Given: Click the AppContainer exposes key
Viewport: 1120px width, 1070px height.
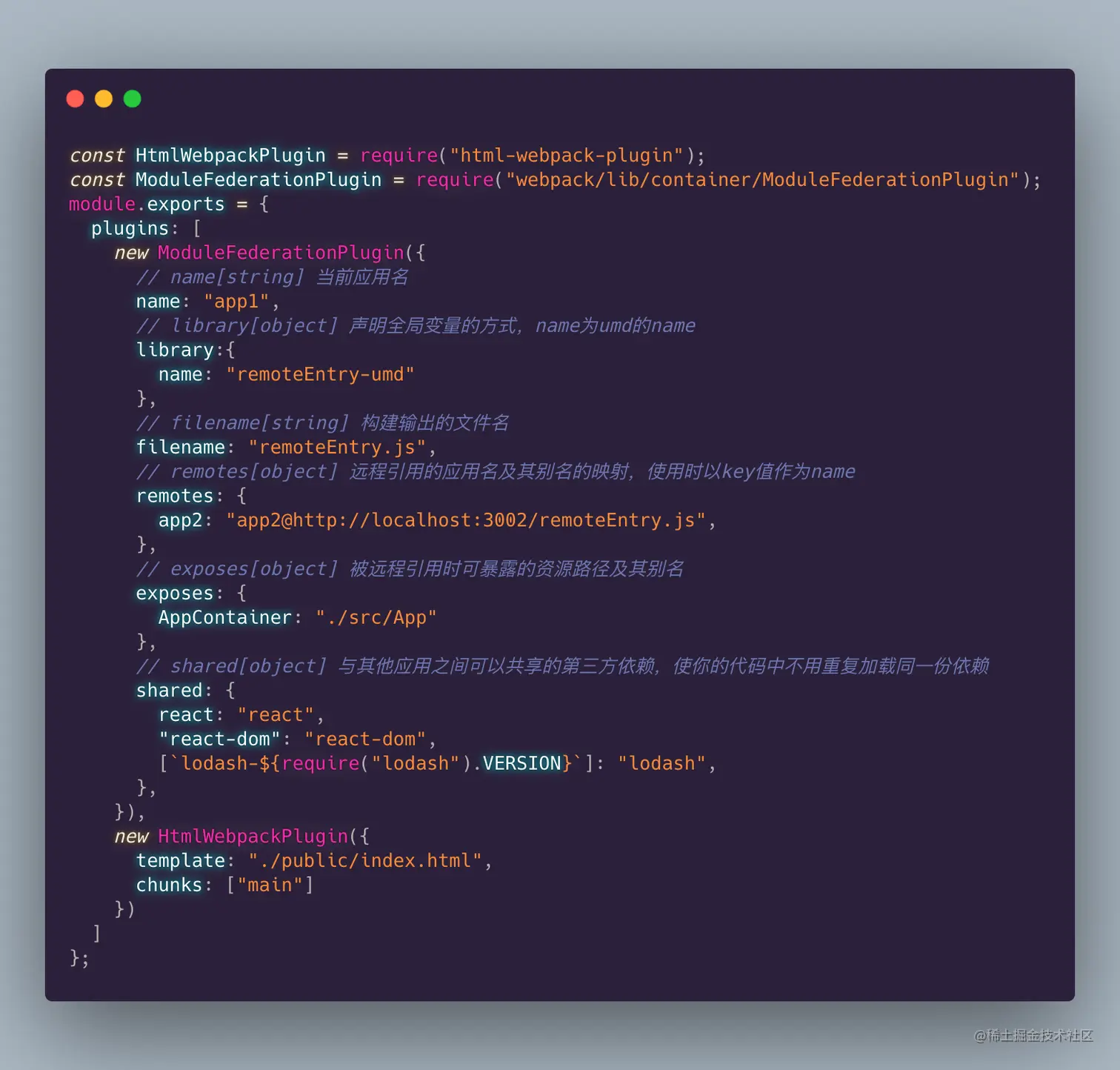Looking at the screenshot, I should (x=225, y=618).
